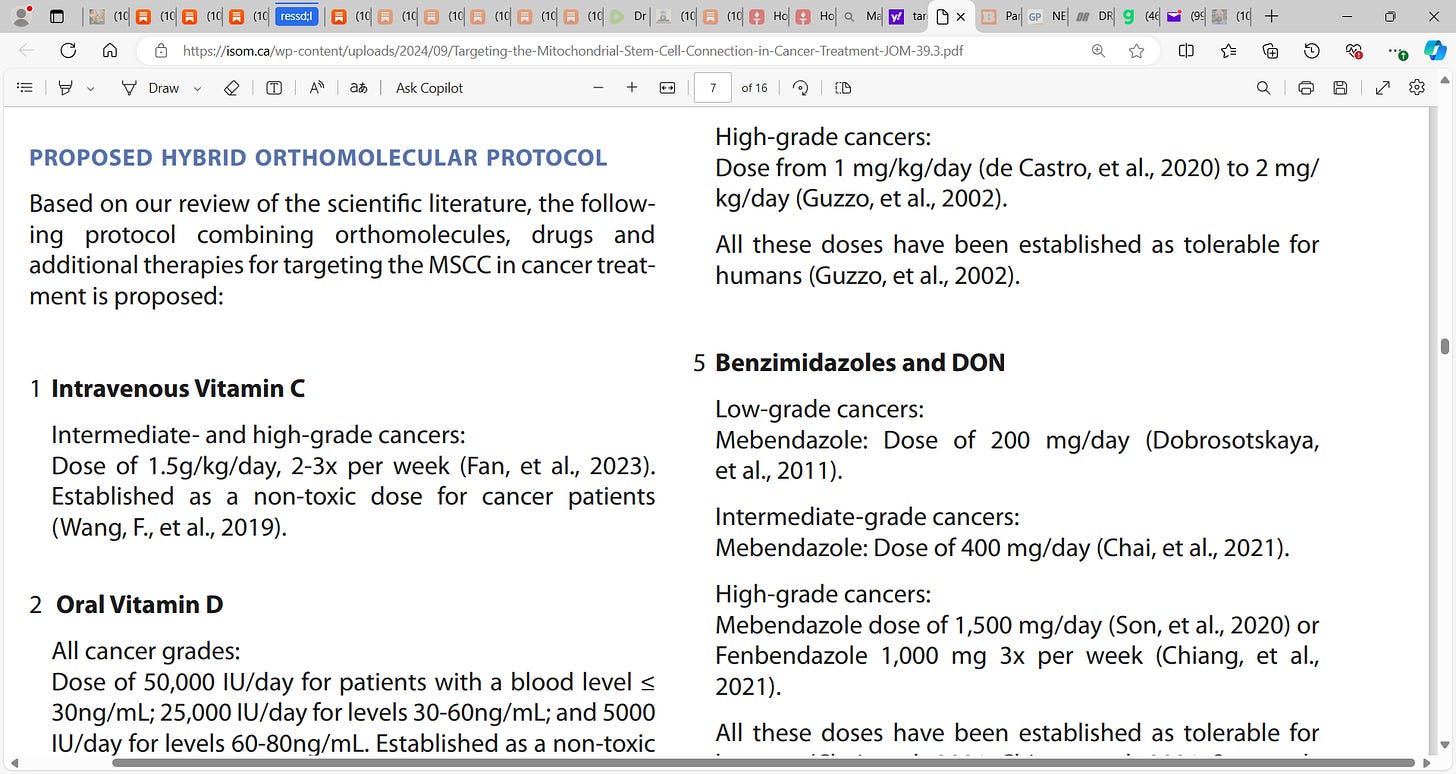The image size is (1456, 774).
Task: Activate the Draw tool
Action: 152,88
